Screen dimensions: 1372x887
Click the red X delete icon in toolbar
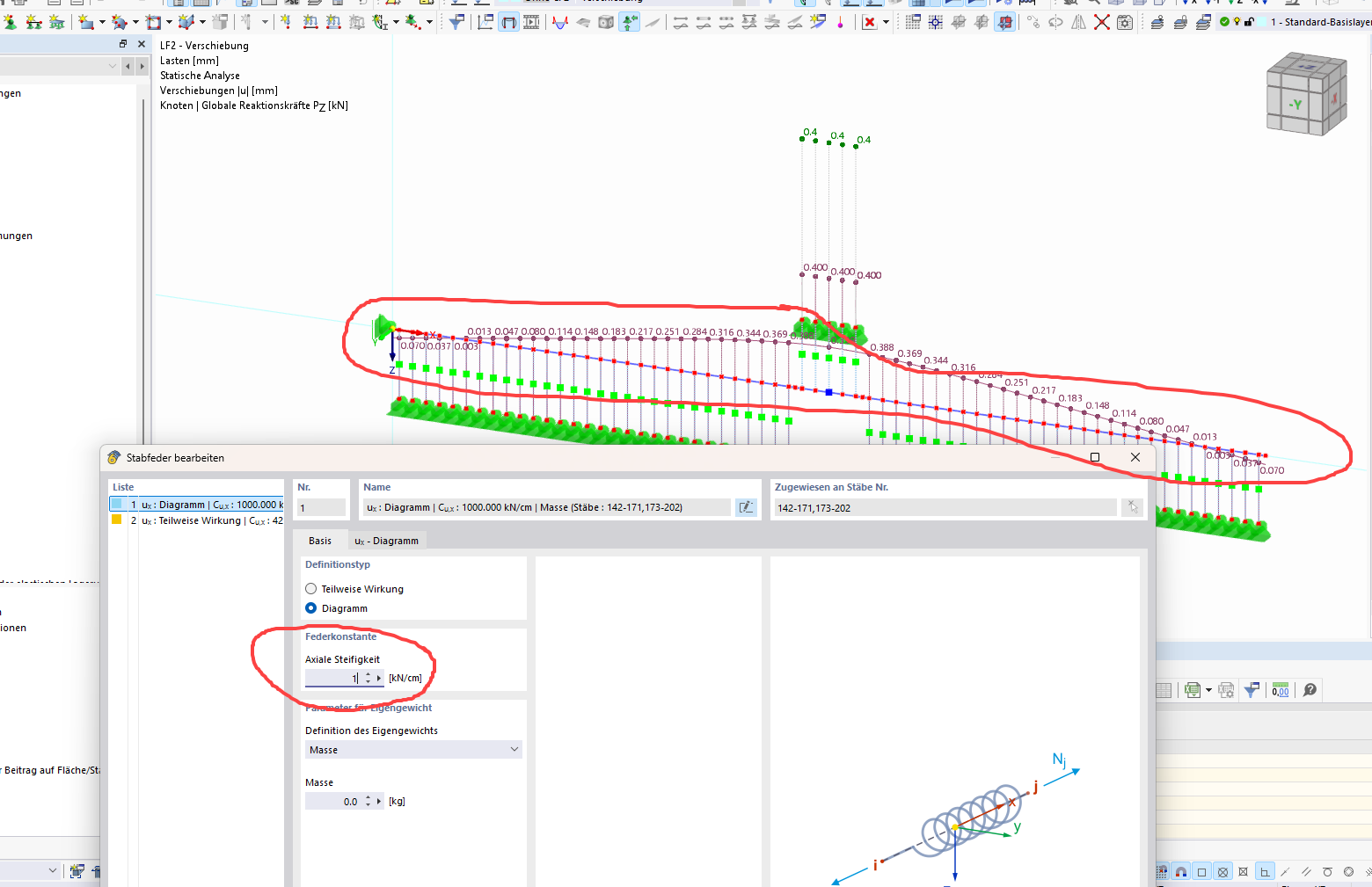pyautogui.click(x=869, y=22)
